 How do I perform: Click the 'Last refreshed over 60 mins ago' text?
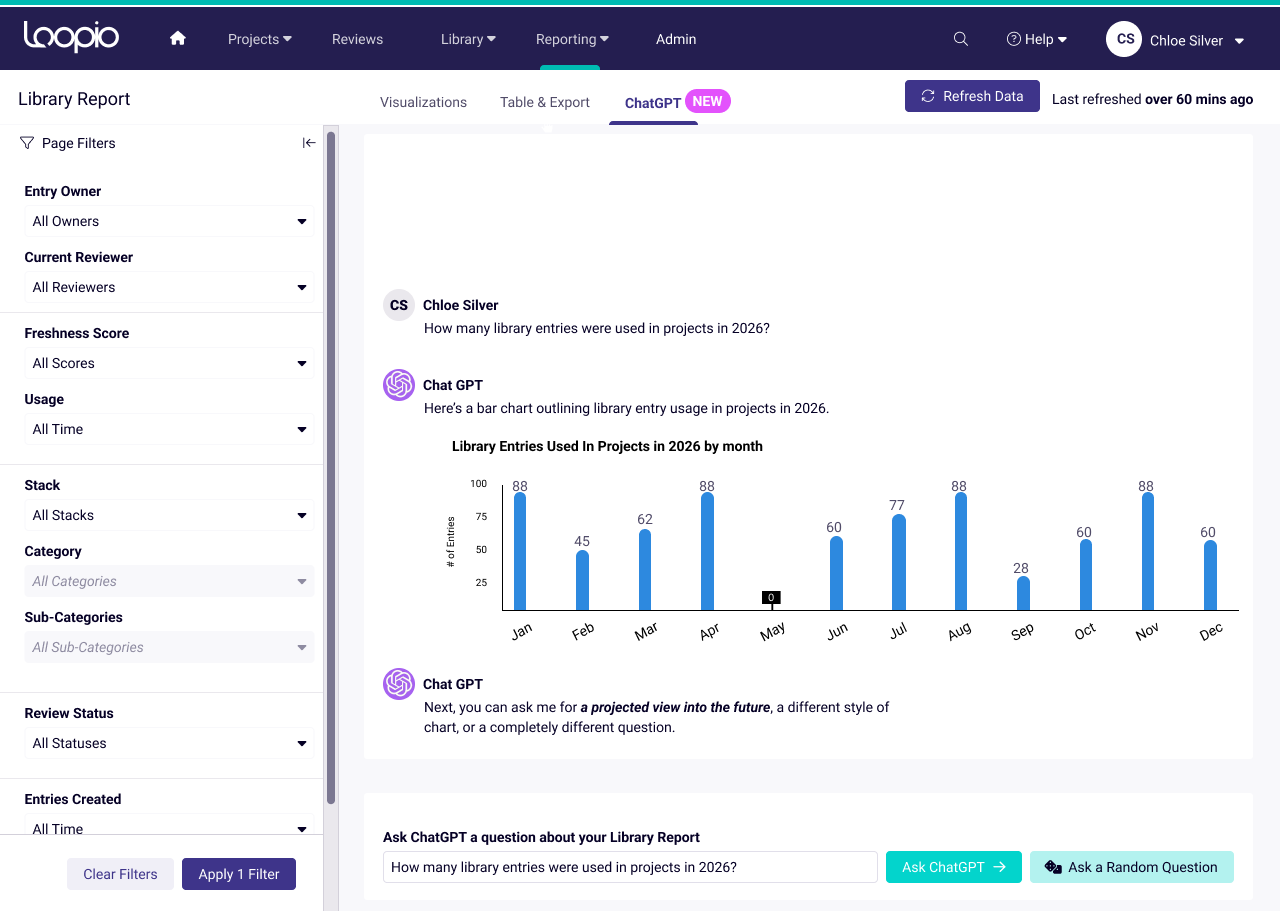click(1152, 99)
